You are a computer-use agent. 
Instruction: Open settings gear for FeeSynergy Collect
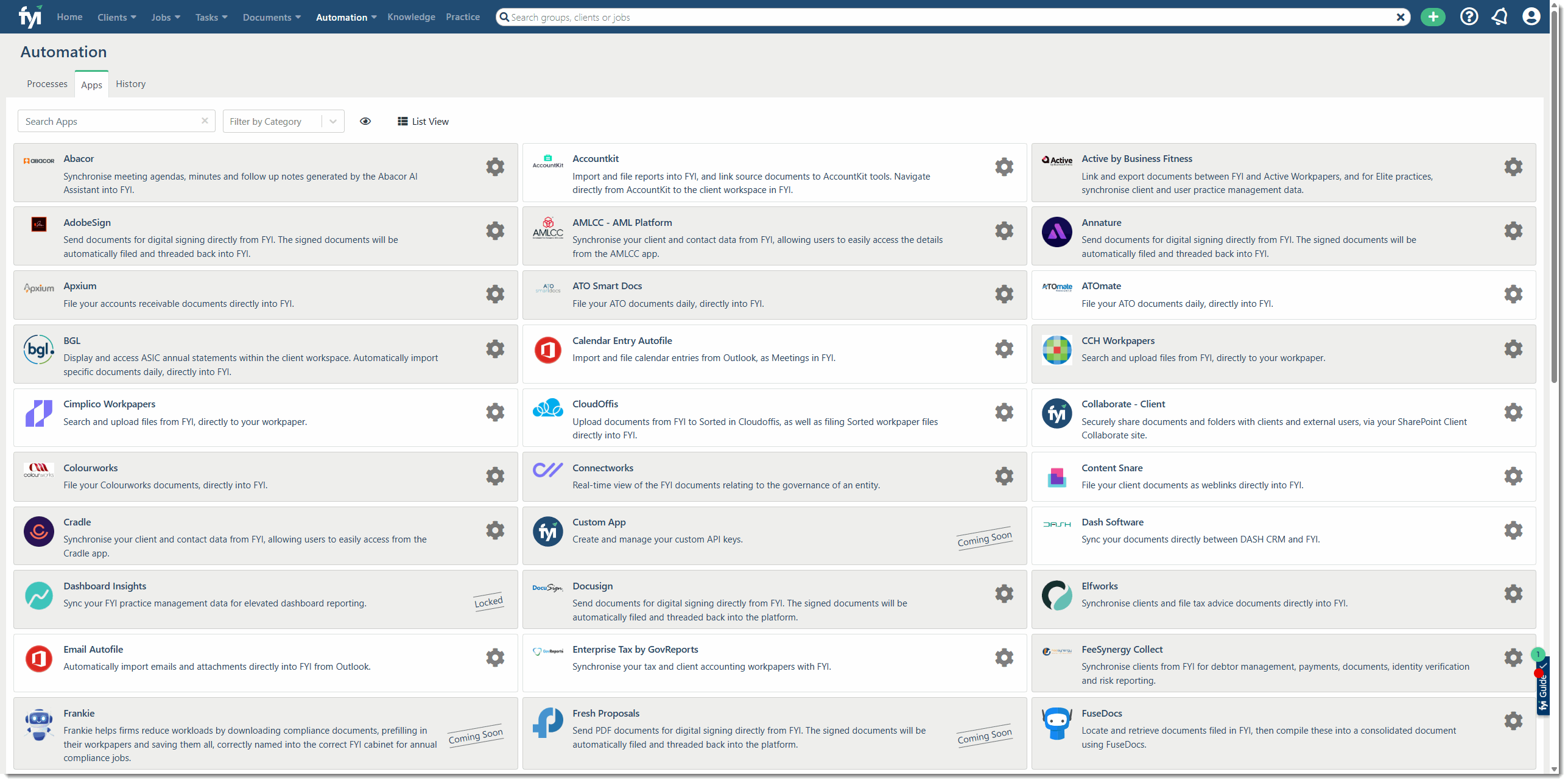tap(1513, 658)
